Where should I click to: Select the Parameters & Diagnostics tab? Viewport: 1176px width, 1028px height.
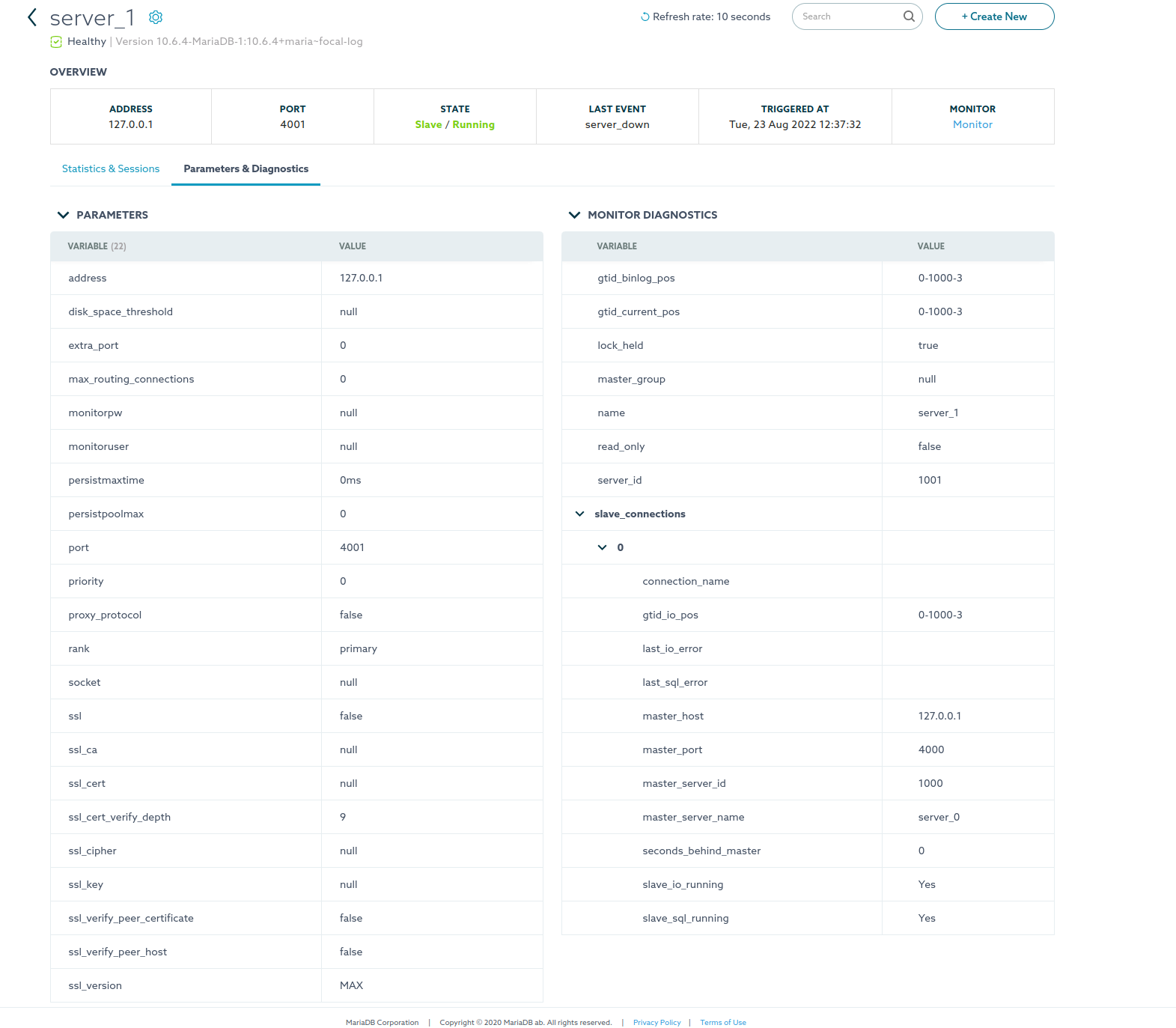pos(246,169)
